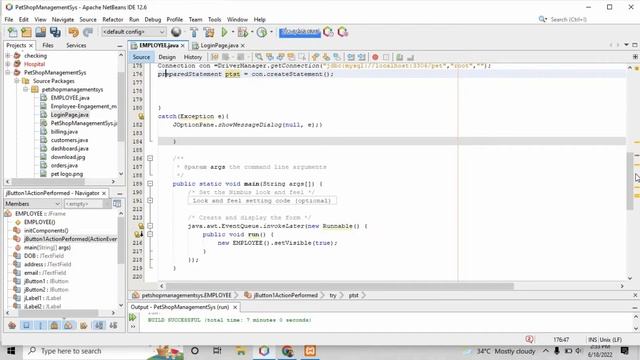Switch to the Files tab
This screenshot has height=360, width=640.
(x=48, y=45)
